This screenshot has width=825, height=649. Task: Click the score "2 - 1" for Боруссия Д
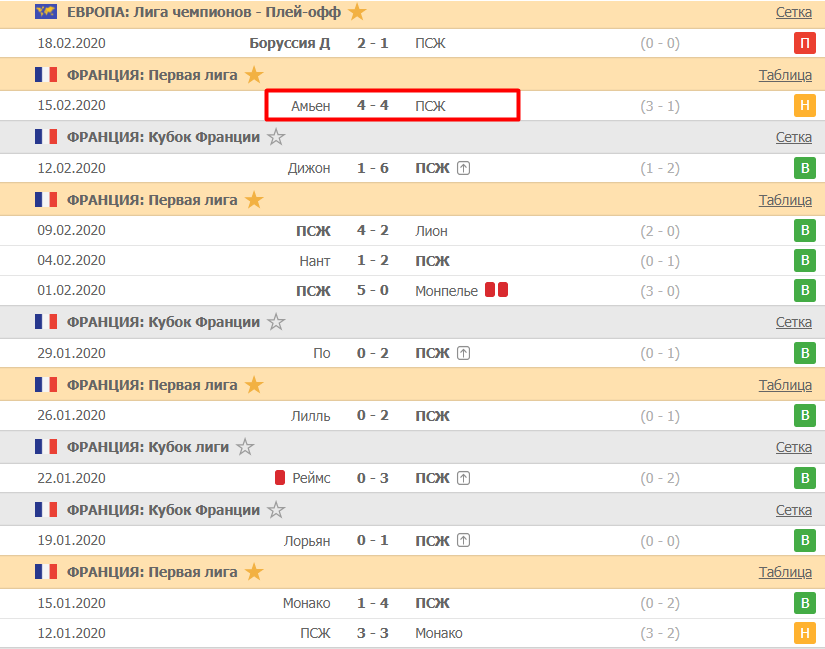[x=373, y=43]
